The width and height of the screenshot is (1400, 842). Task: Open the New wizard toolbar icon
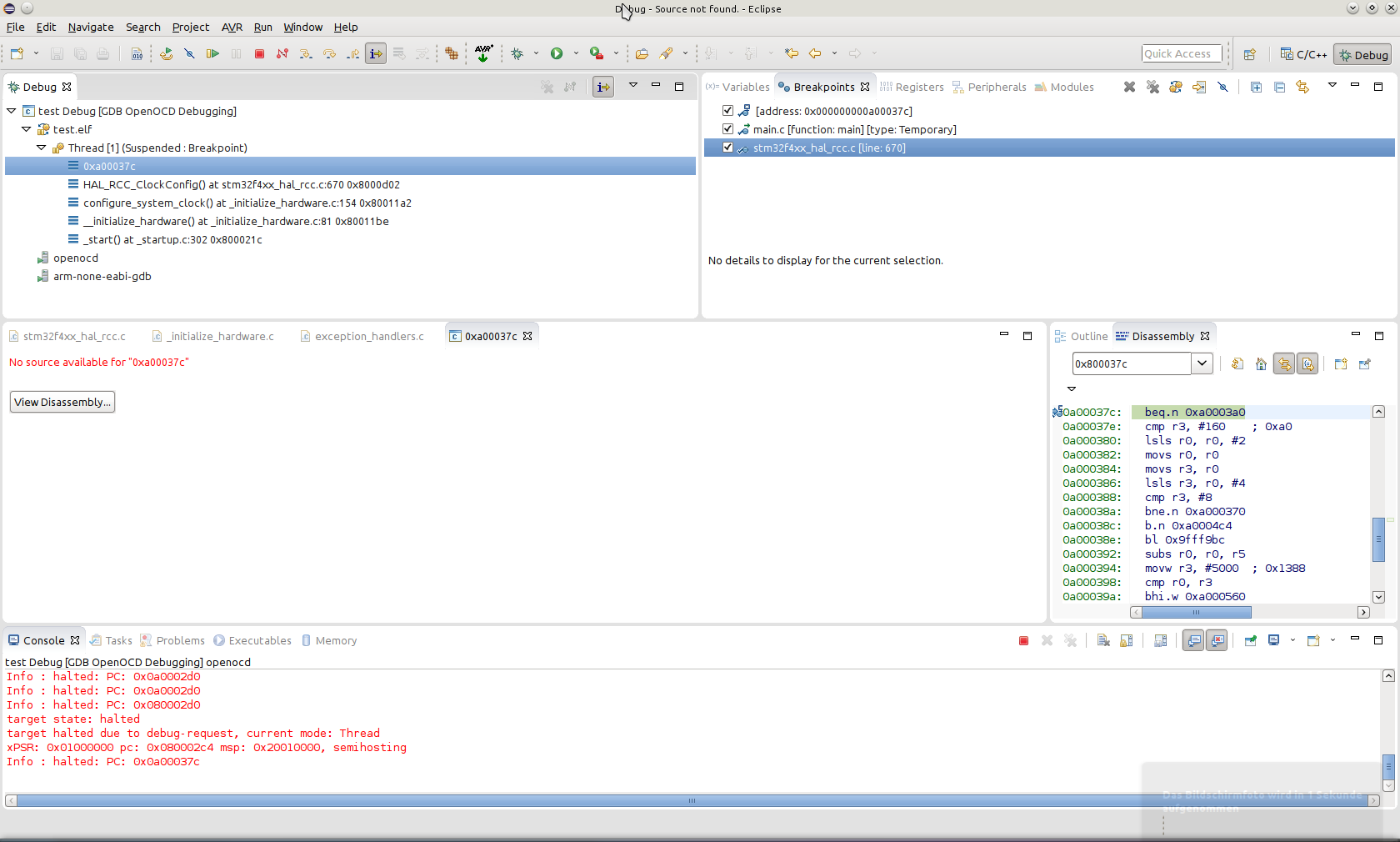coord(17,53)
